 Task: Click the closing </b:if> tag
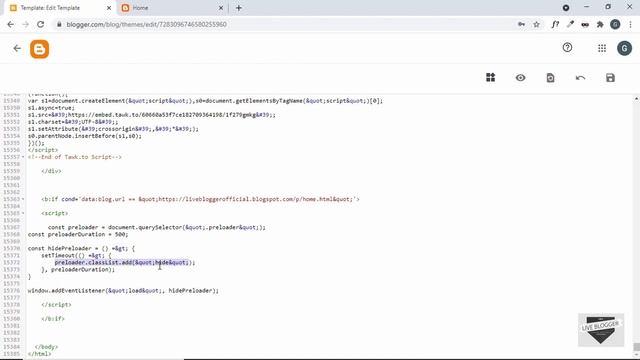click(53, 319)
